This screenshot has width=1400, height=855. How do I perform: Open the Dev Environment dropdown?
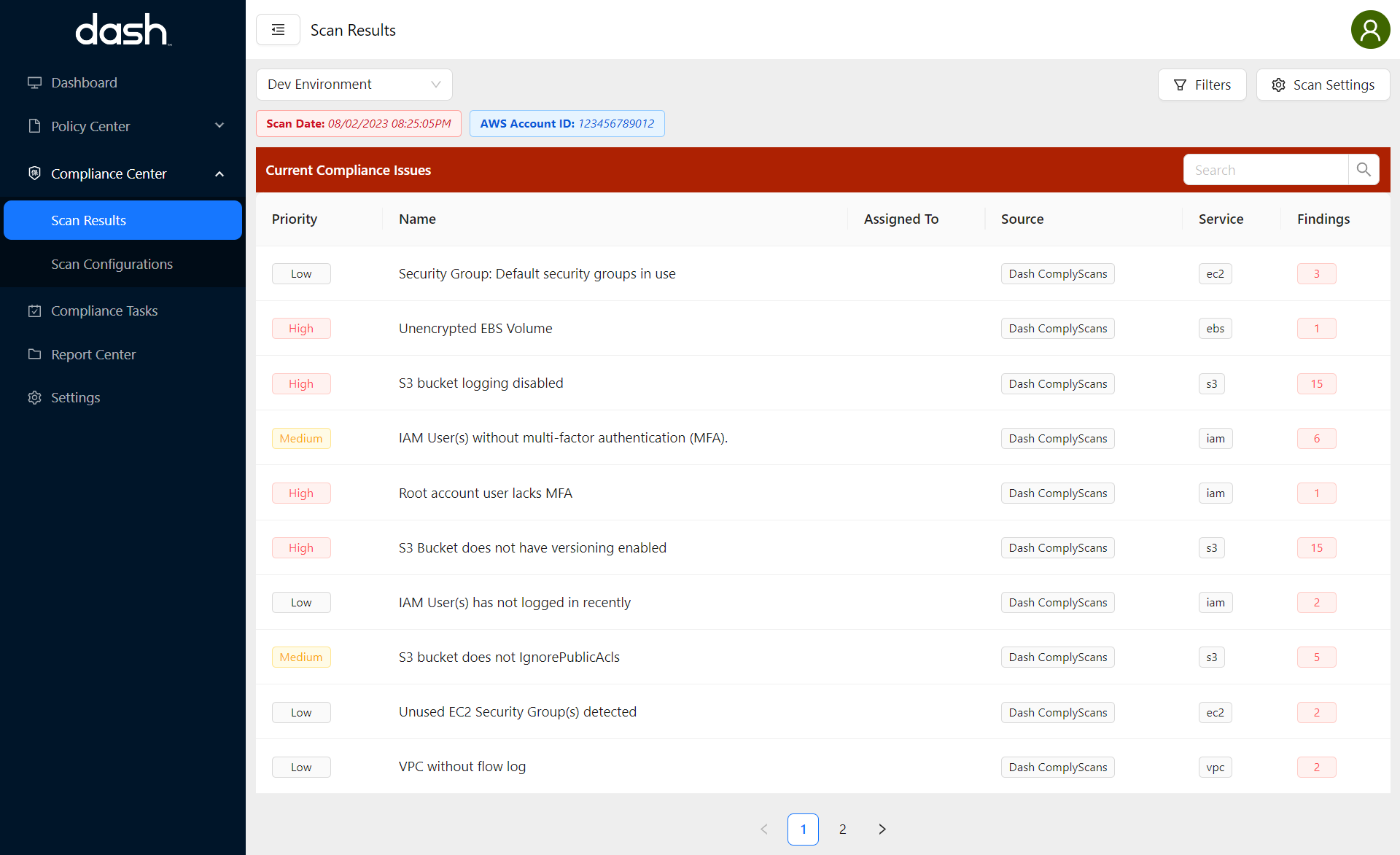coord(354,85)
